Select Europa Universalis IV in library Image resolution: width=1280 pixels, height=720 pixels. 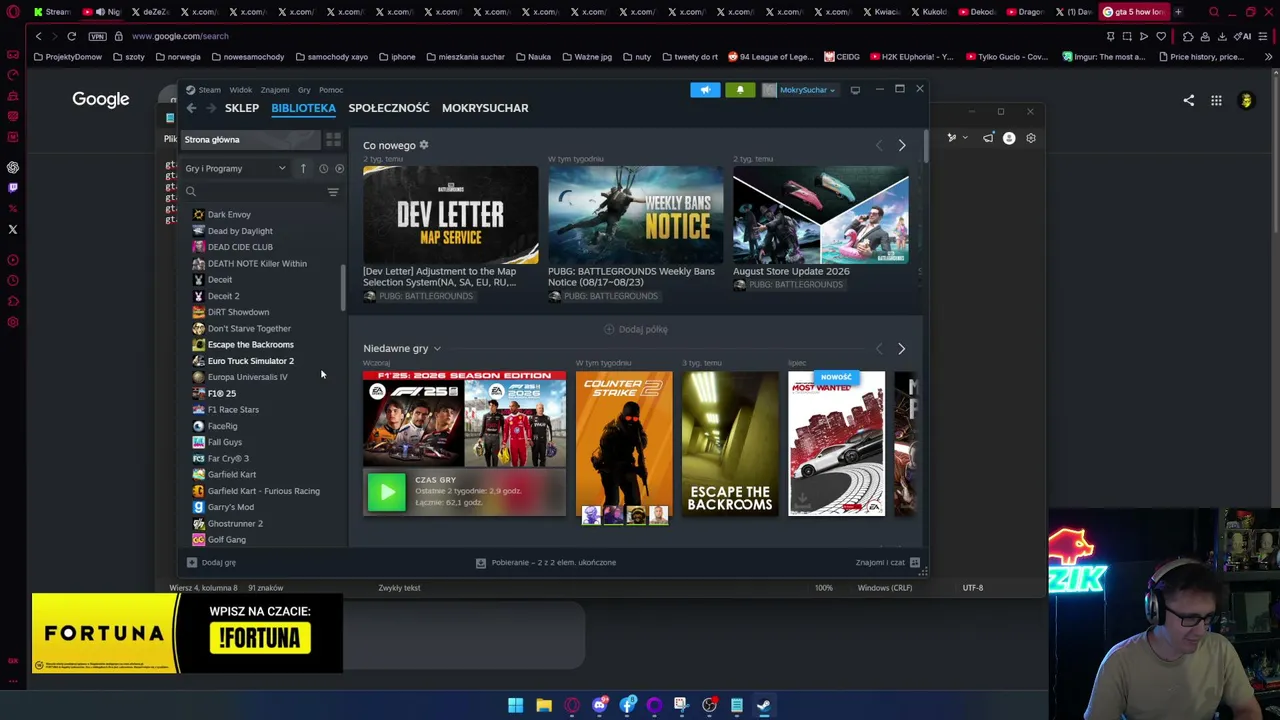(247, 377)
